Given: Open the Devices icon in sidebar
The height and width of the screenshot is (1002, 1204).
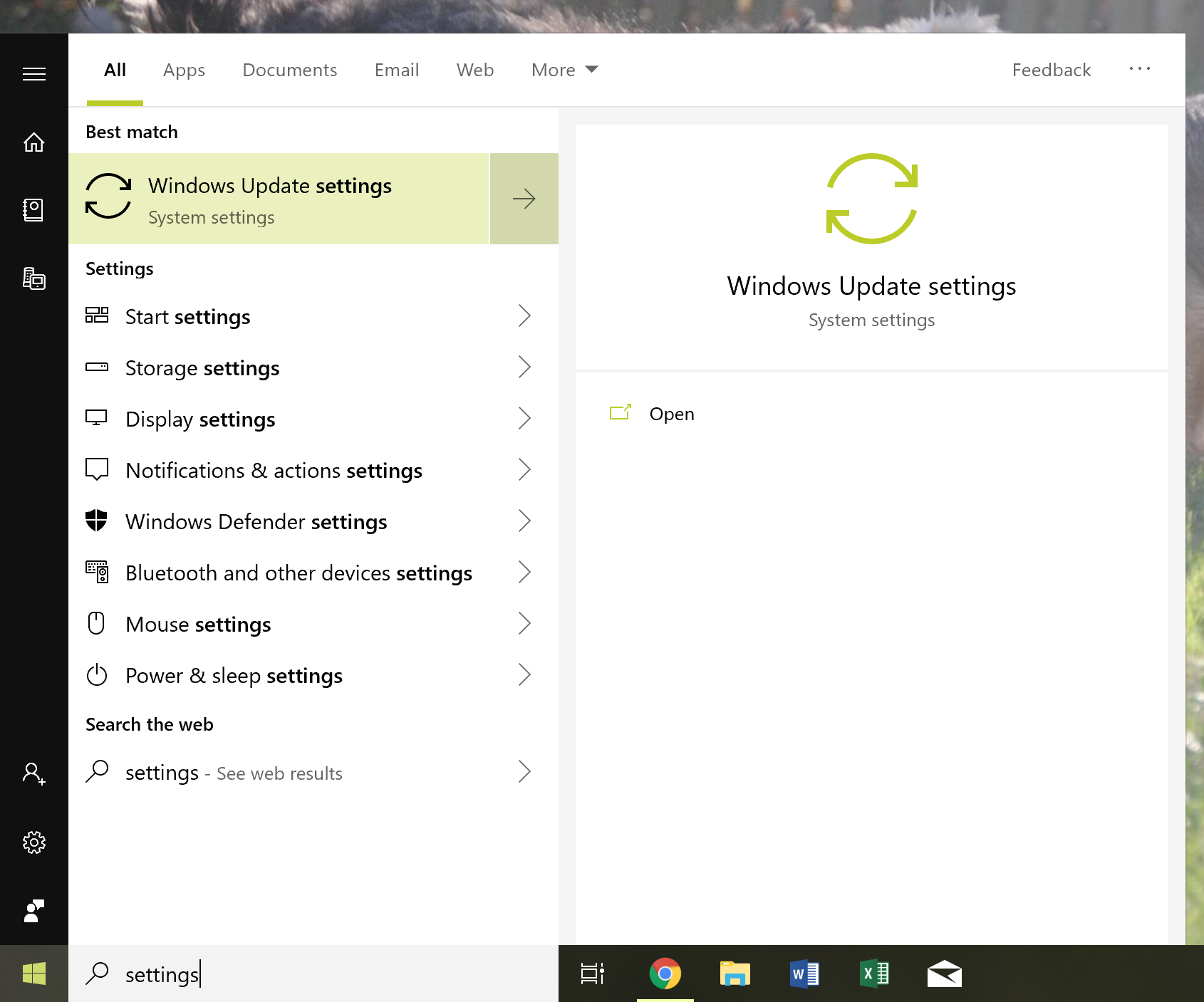Looking at the screenshot, I should pyautogui.click(x=34, y=278).
